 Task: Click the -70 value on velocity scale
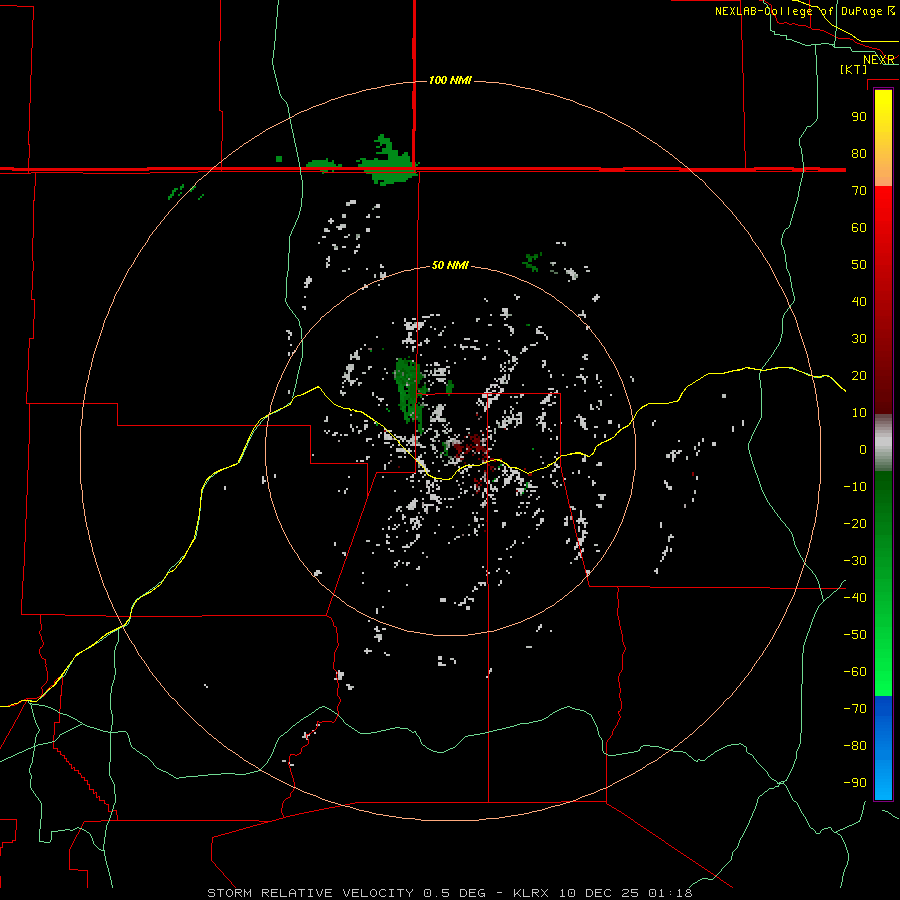(855, 709)
